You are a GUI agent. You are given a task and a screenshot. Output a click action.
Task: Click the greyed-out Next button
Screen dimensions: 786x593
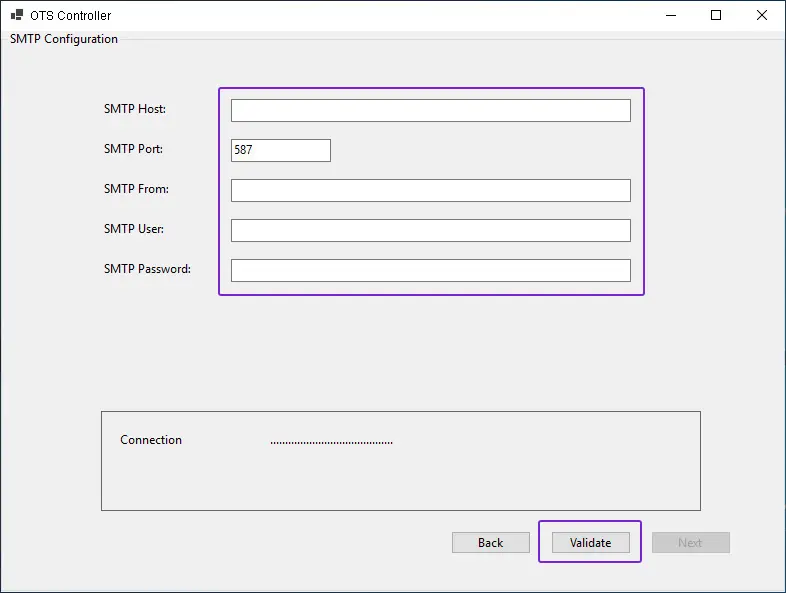tap(690, 543)
